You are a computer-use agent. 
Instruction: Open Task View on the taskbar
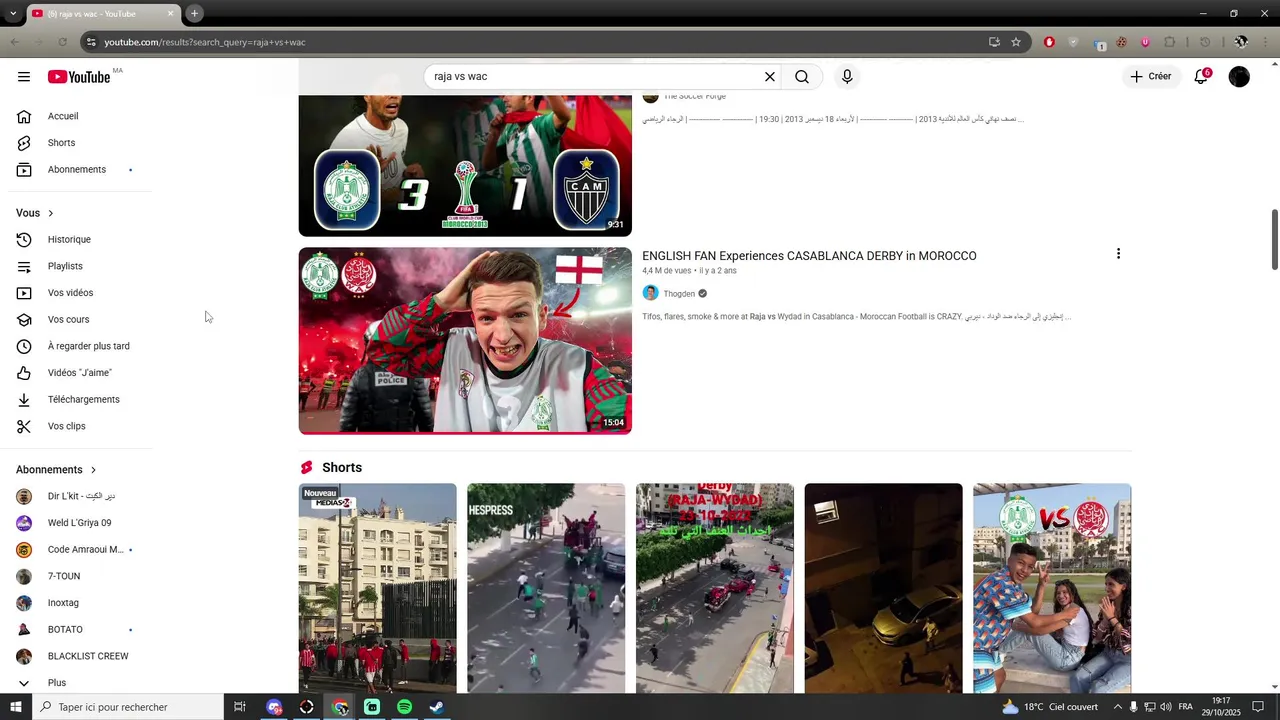pos(240,707)
